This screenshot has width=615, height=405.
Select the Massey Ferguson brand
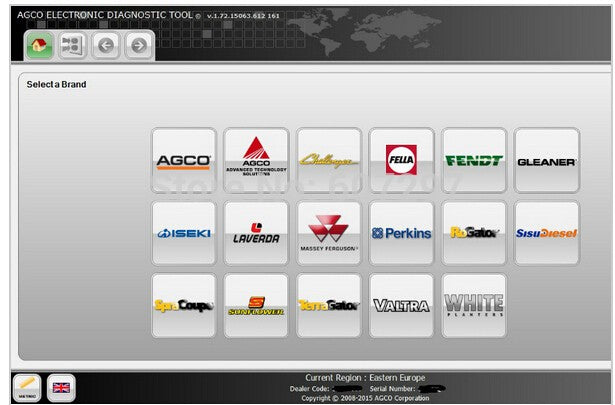tap(329, 233)
